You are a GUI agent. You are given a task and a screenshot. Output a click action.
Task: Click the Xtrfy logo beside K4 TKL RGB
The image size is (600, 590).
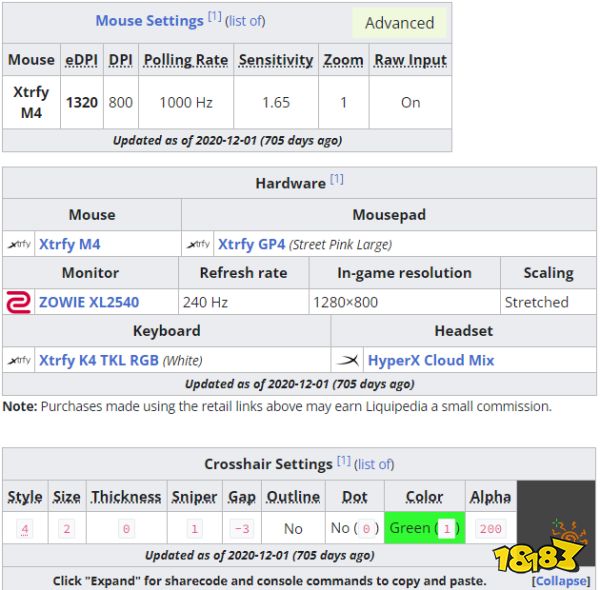(x=19, y=360)
